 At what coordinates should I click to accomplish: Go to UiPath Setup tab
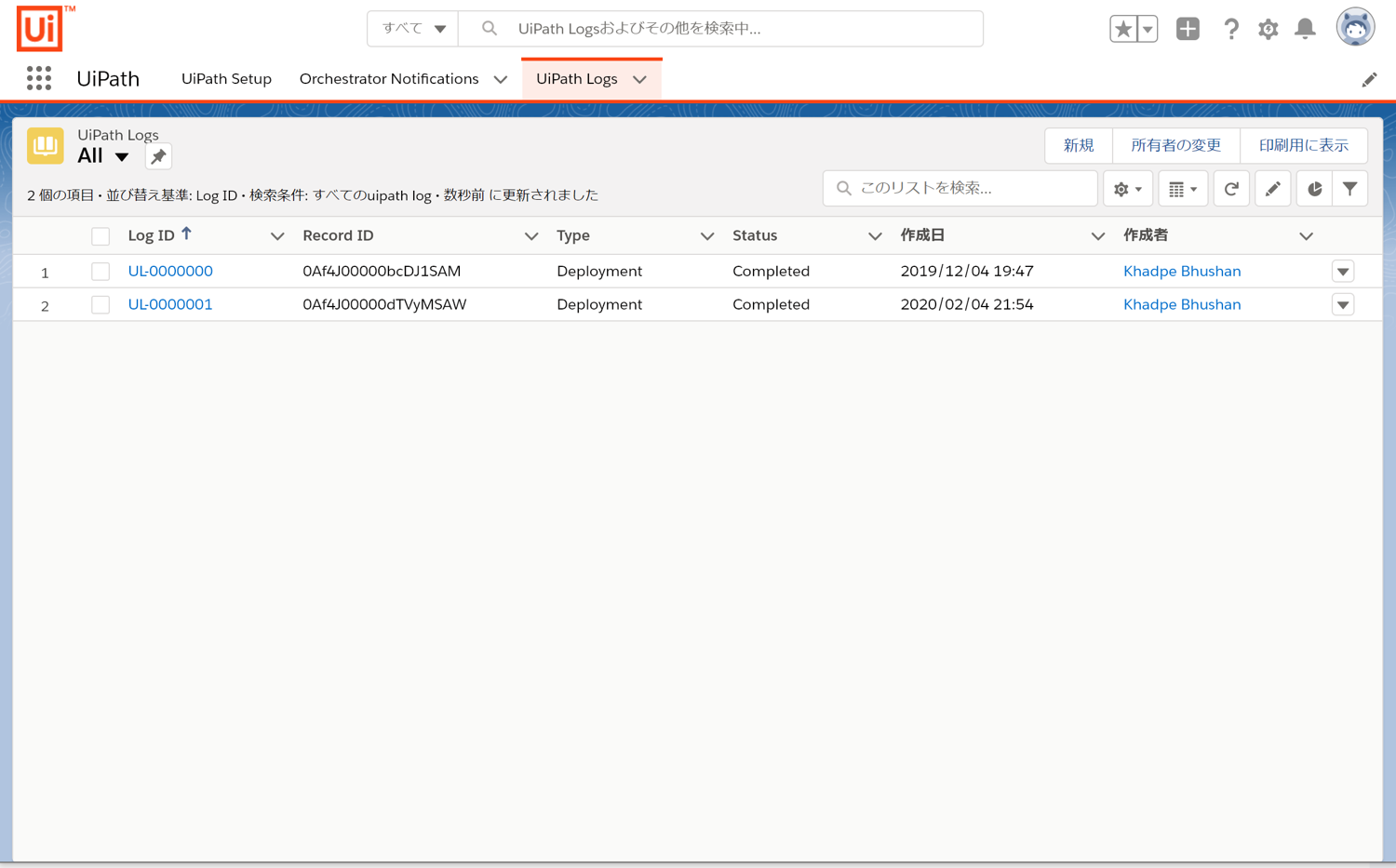pos(226,79)
